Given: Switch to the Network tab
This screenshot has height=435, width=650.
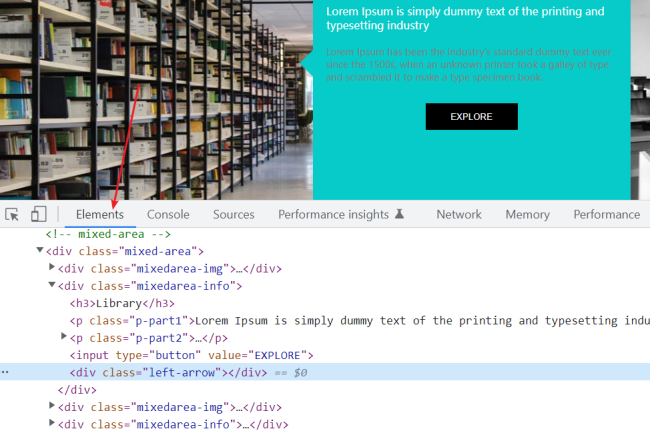Looking at the screenshot, I should (x=459, y=214).
